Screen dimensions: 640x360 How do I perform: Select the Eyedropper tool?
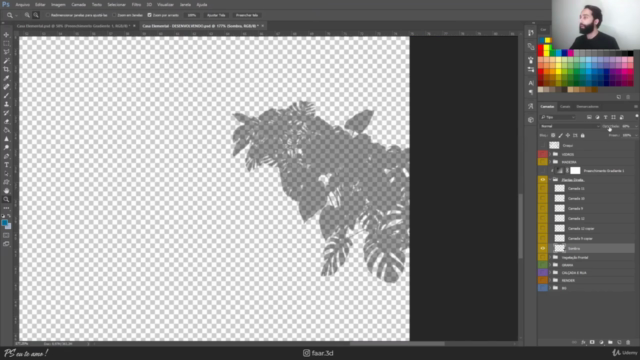click(7, 78)
